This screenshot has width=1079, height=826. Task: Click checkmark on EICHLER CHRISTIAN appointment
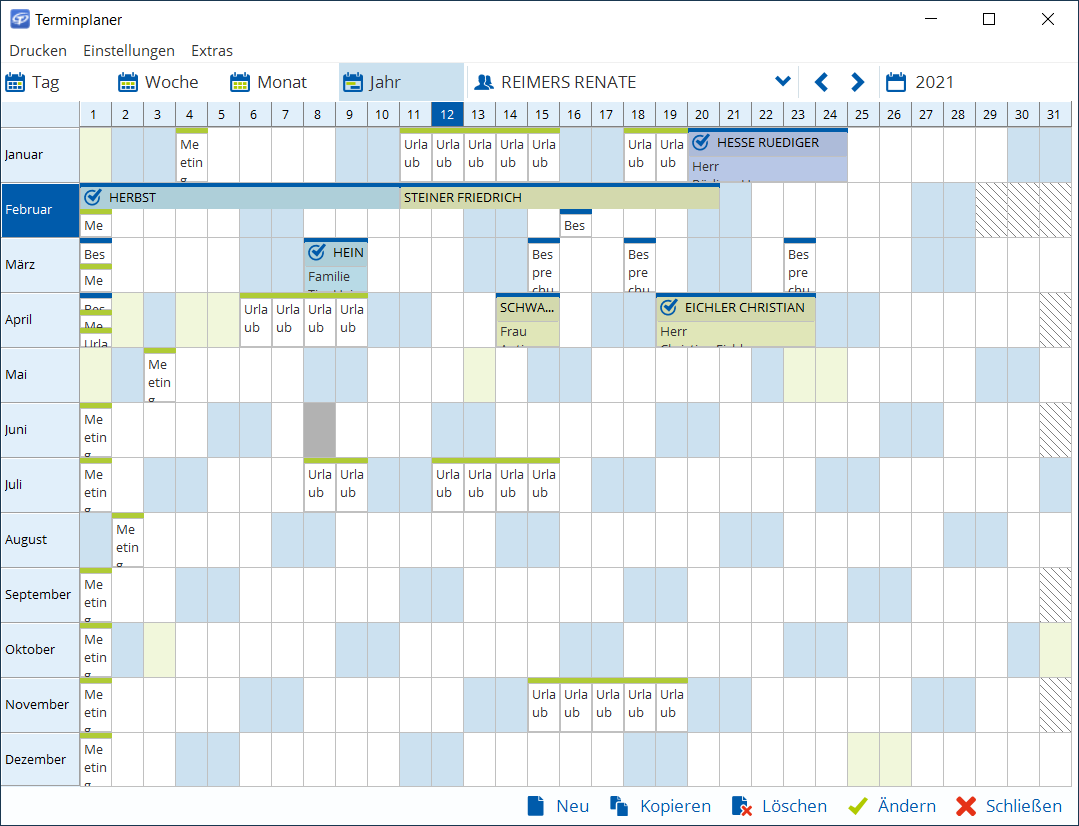(669, 307)
